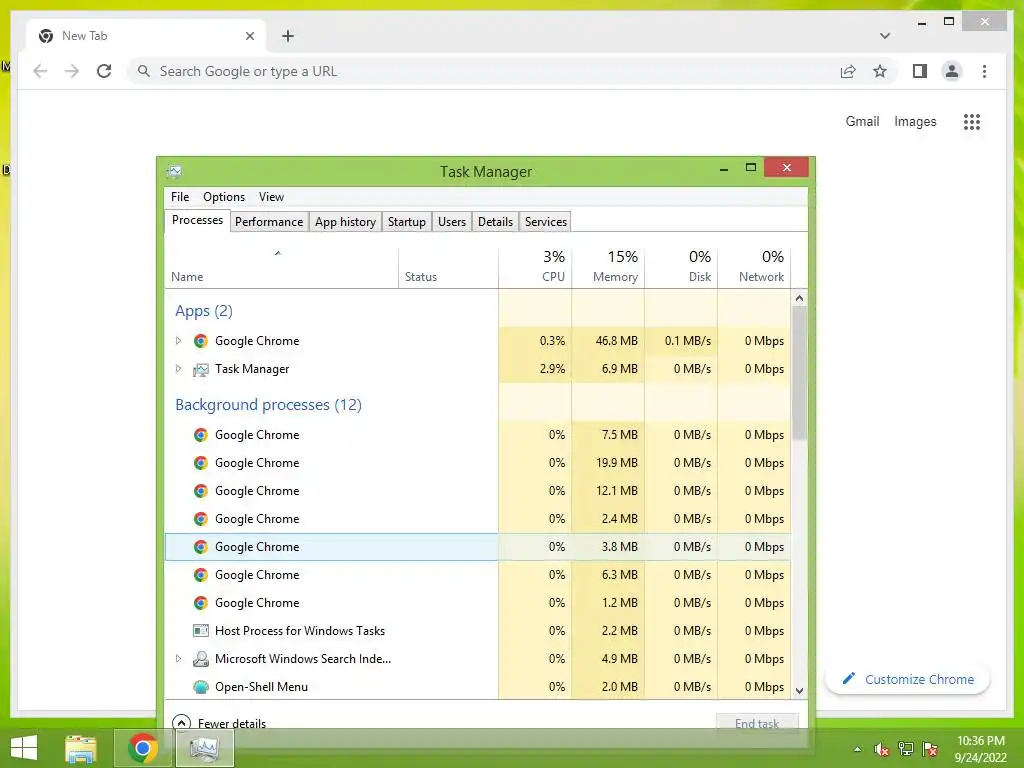Sort by the Disk column header
The height and width of the screenshot is (768, 1024).
click(x=681, y=267)
